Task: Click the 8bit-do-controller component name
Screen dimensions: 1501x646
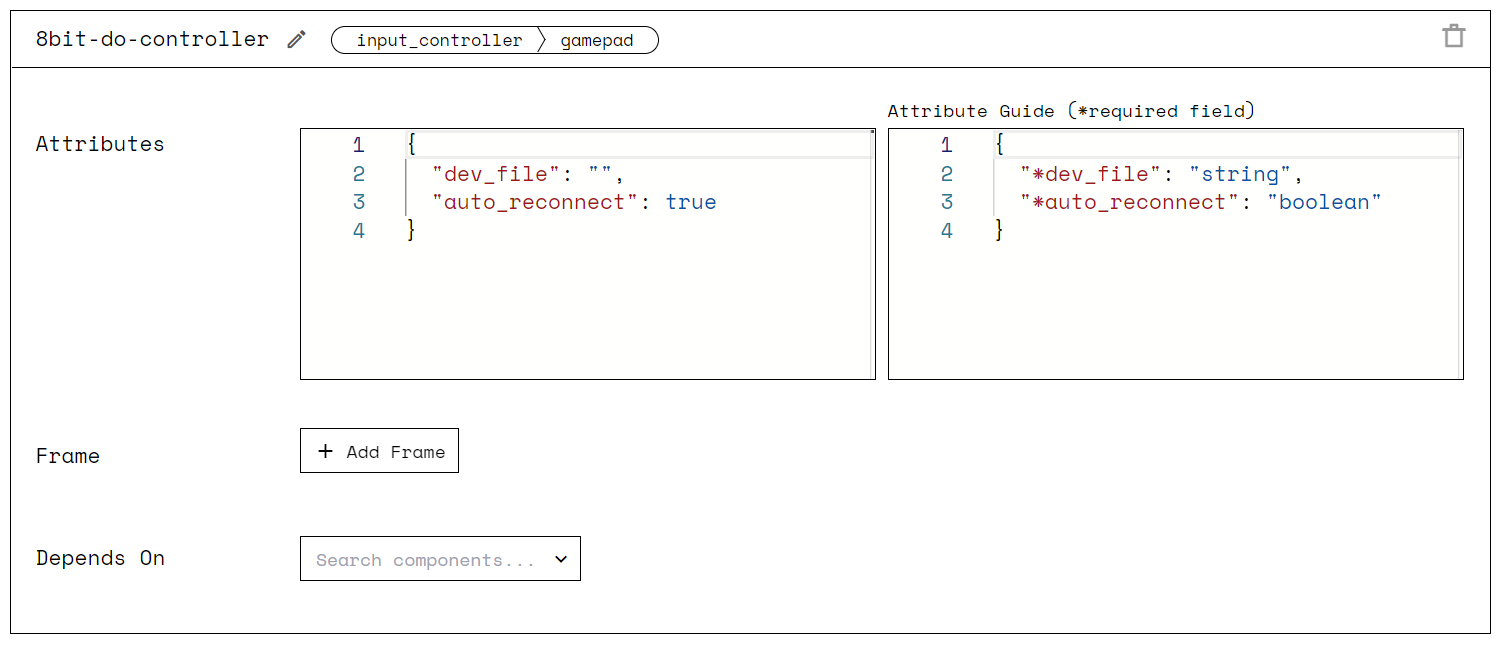Action: [152, 39]
